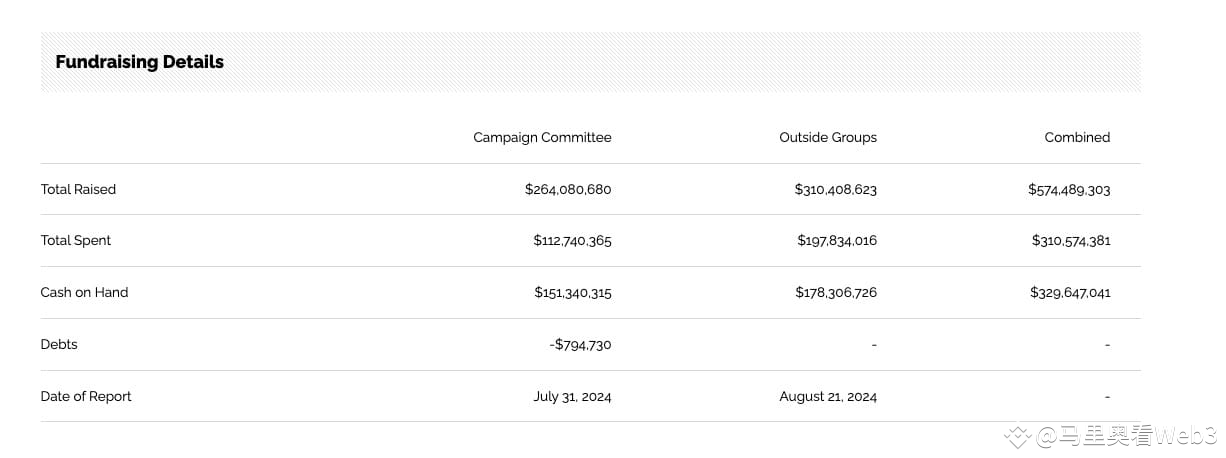This screenshot has height=458, width=1226.
Task: Click the Total Raised row label
Action: tap(78, 189)
